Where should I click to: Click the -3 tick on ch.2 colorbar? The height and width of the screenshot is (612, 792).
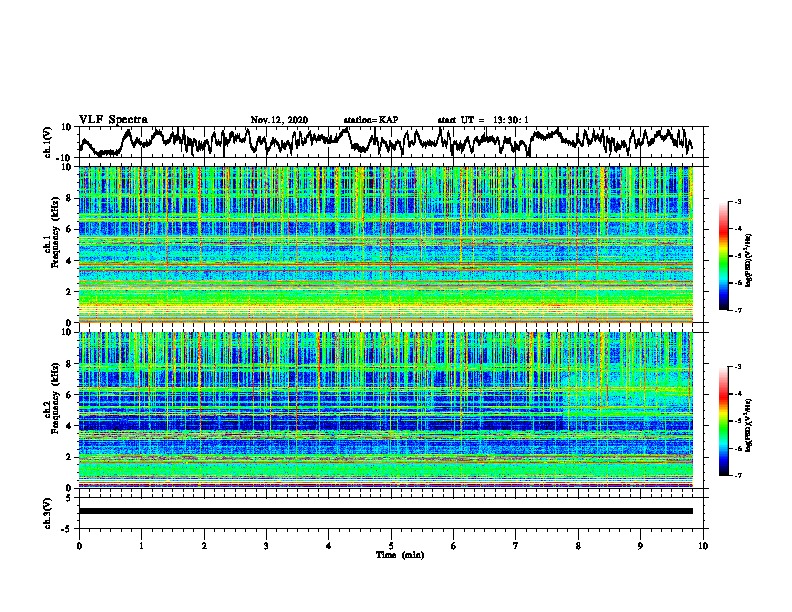pos(738,367)
